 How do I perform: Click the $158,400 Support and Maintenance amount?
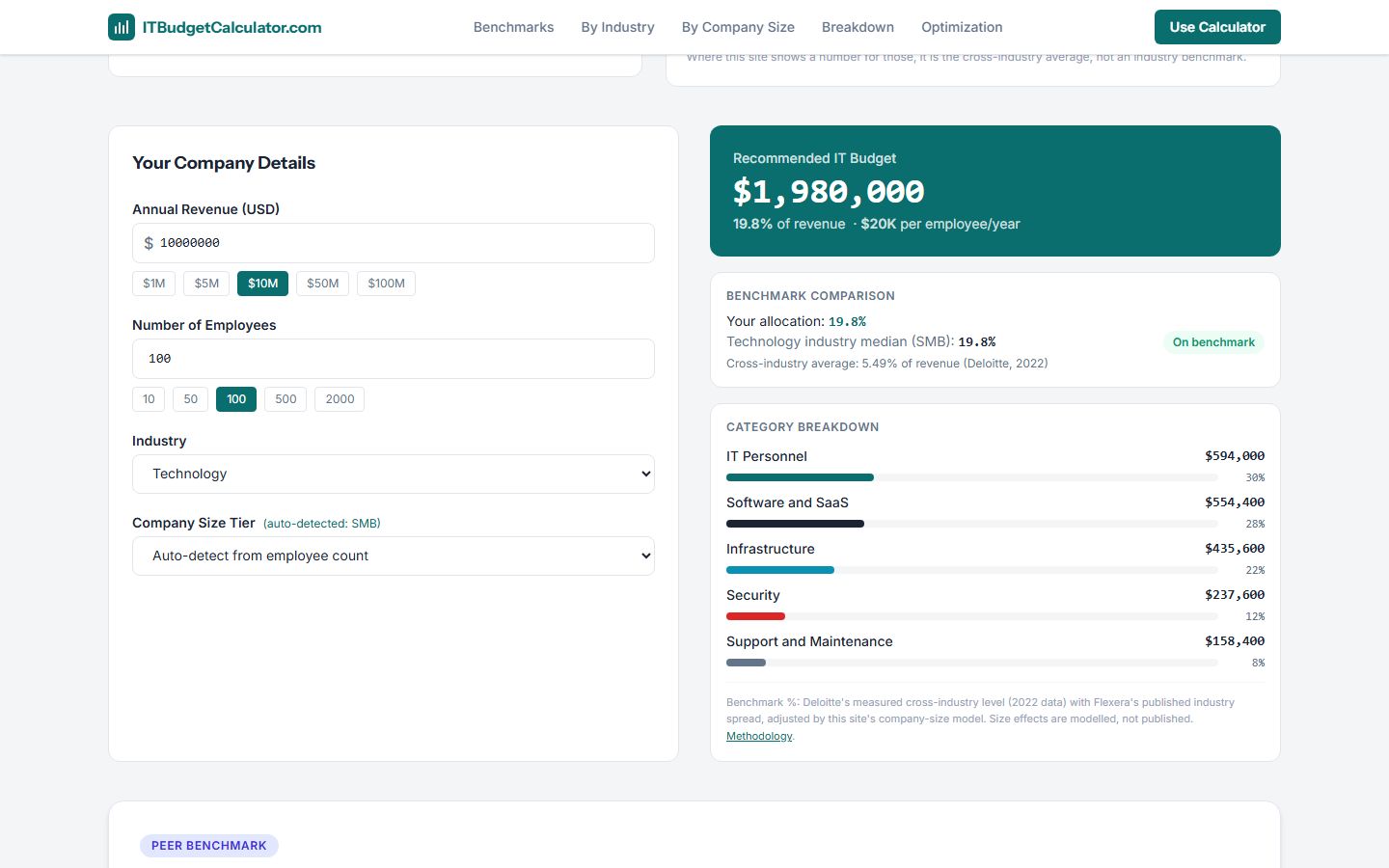click(x=1235, y=641)
